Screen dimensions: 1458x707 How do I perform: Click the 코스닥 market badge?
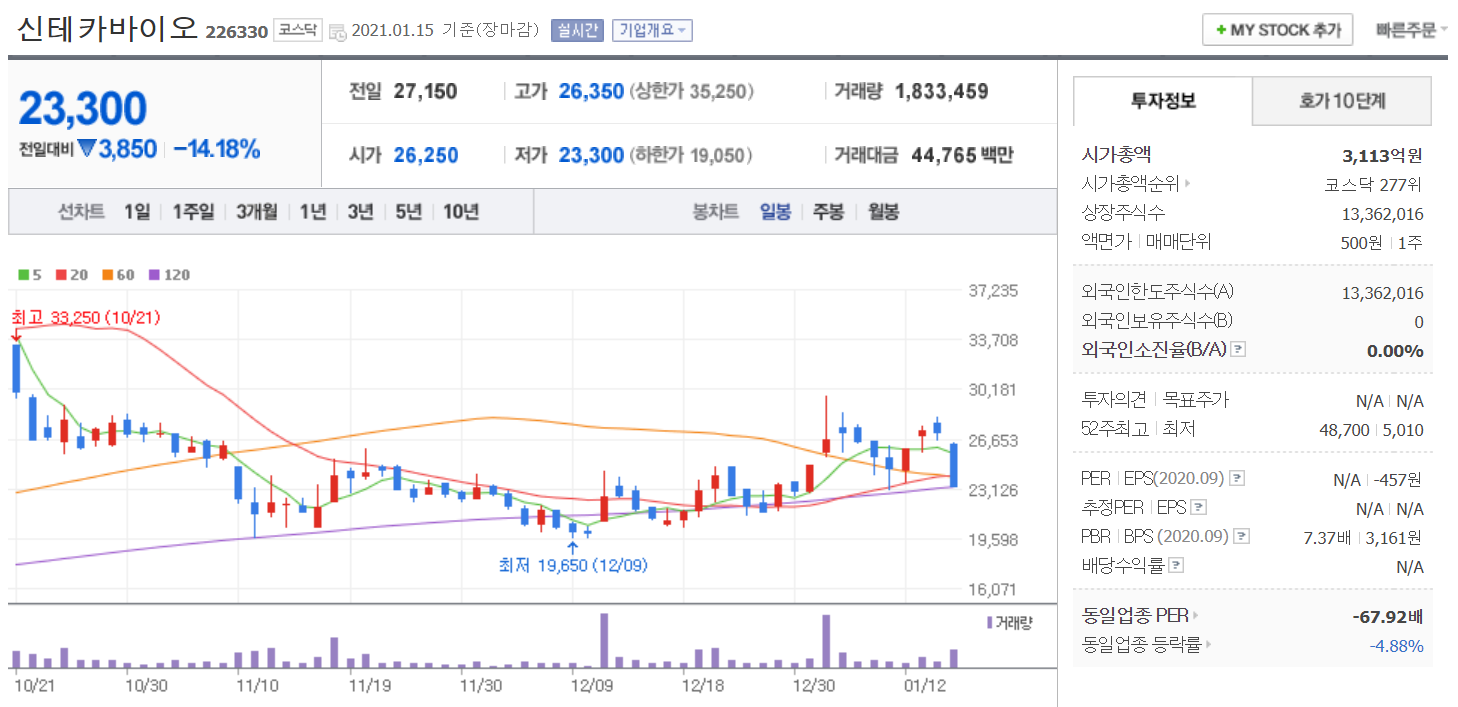click(297, 30)
